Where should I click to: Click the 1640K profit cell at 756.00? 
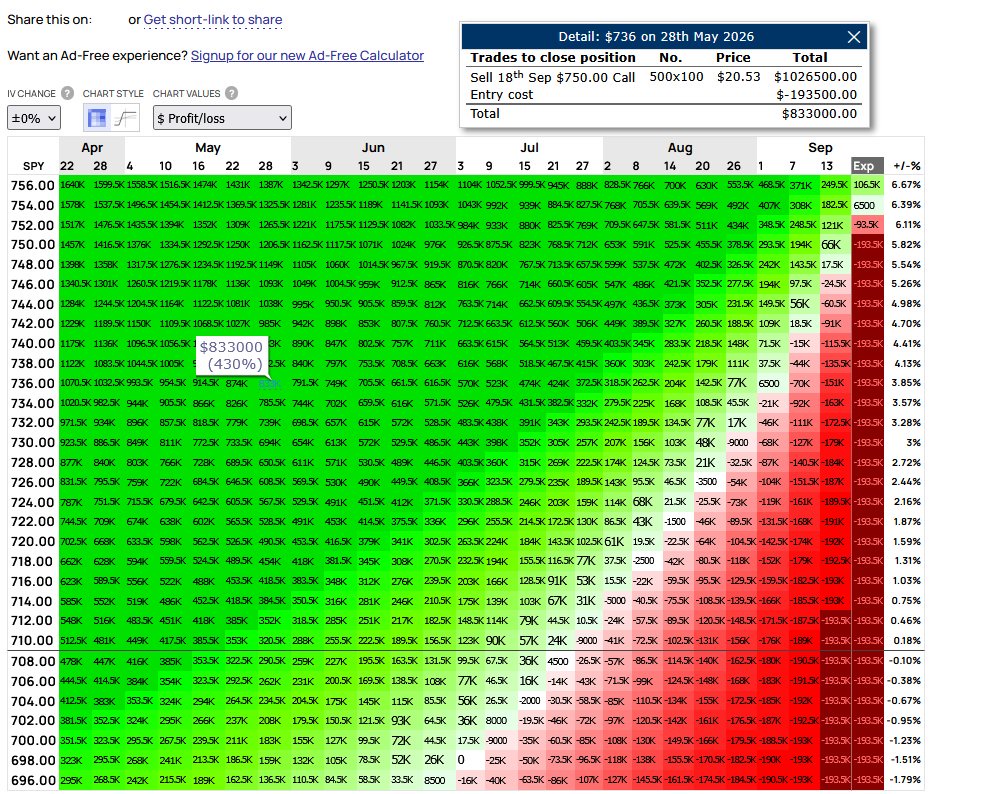71,185
